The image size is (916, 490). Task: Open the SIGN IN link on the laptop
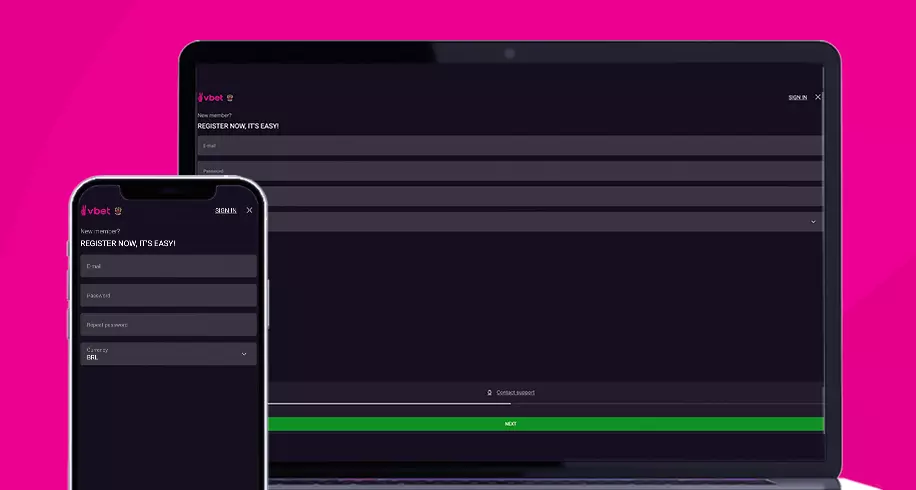(797, 98)
